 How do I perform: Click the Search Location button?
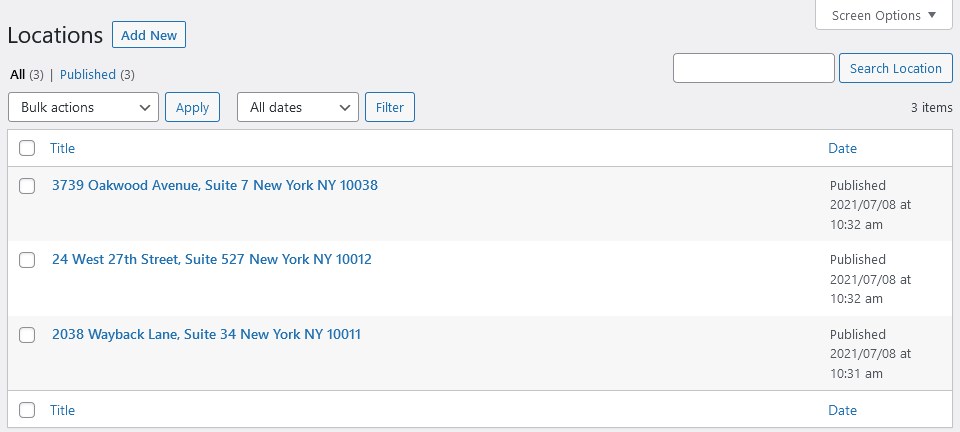click(x=896, y=68)
